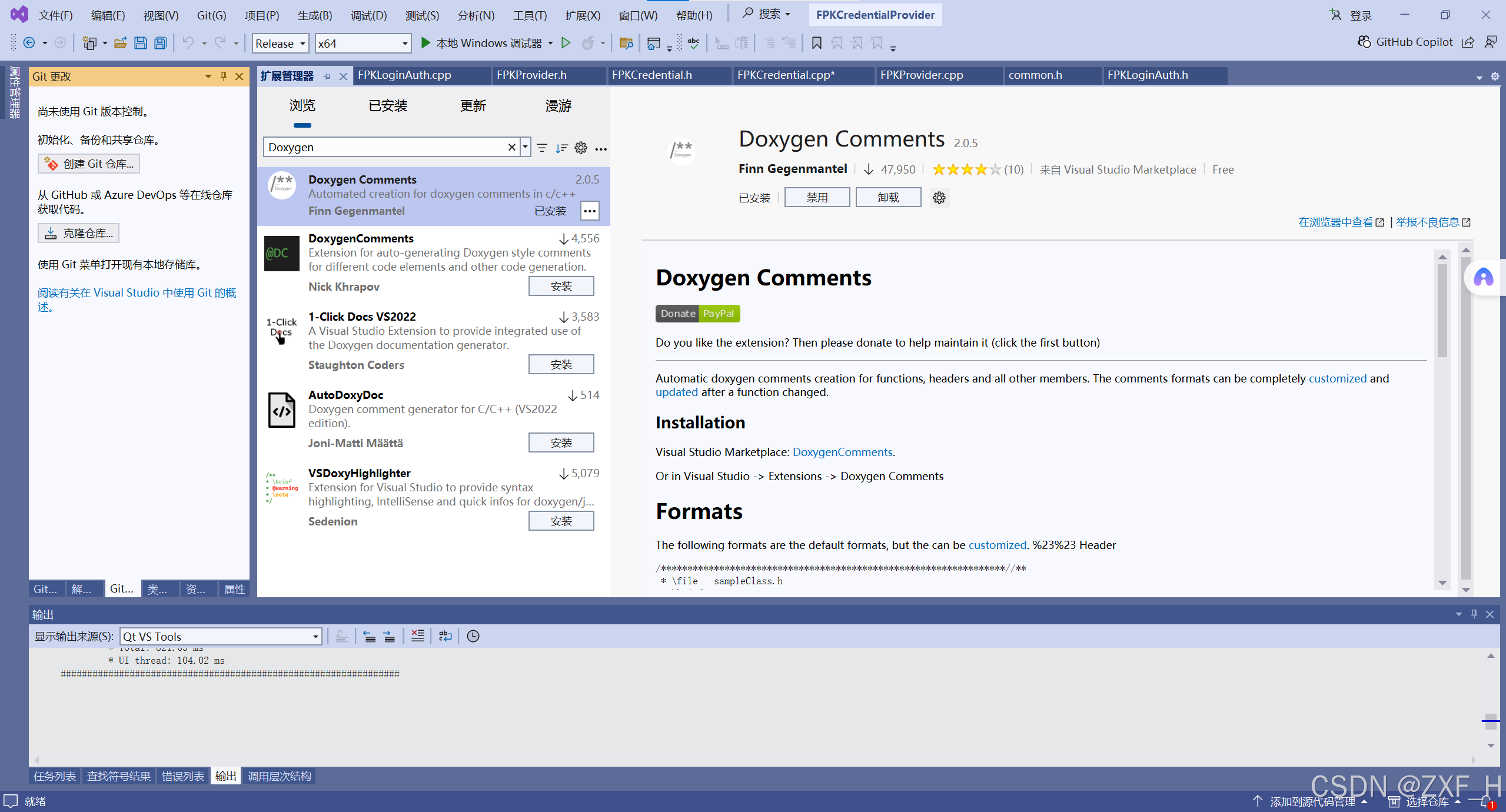Screen dimensions: 1506x812
Task: Expand debugger target dropdown arrow
Action: coord(550,44)
